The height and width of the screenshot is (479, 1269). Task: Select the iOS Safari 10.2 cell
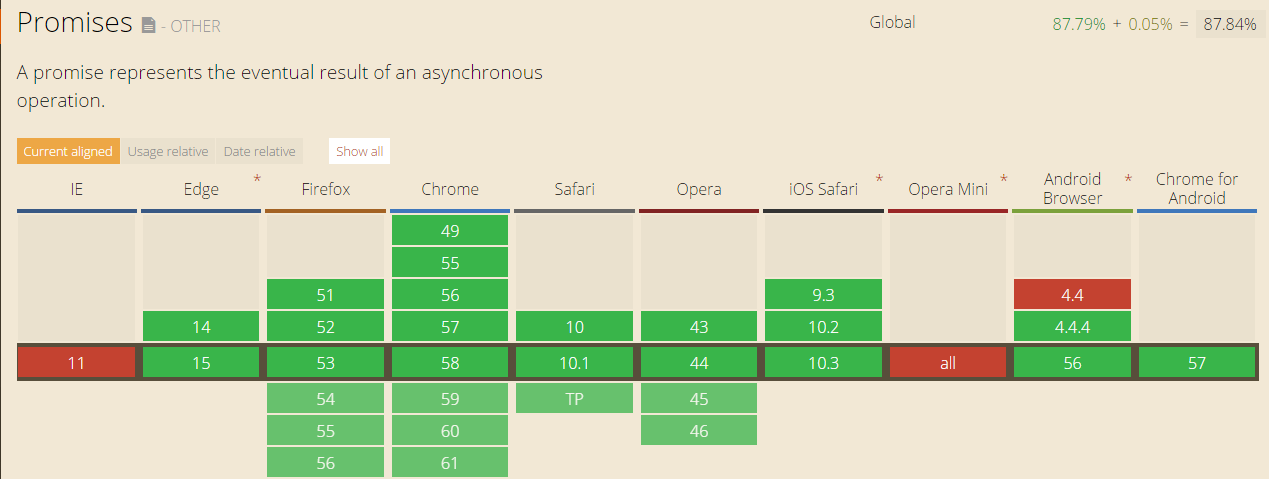coord(823,326)
